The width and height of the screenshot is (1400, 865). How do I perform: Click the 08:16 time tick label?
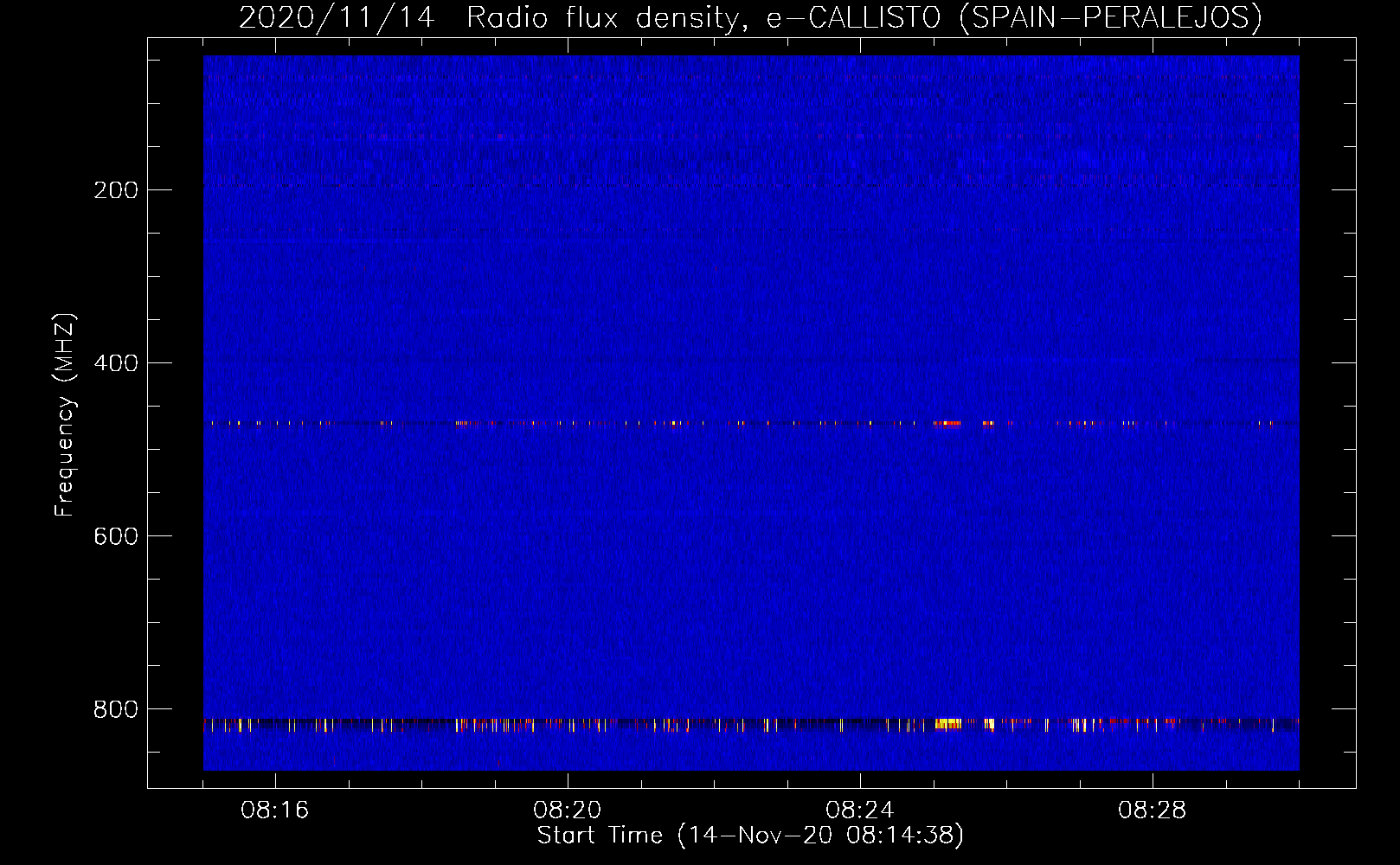(275, 811)
